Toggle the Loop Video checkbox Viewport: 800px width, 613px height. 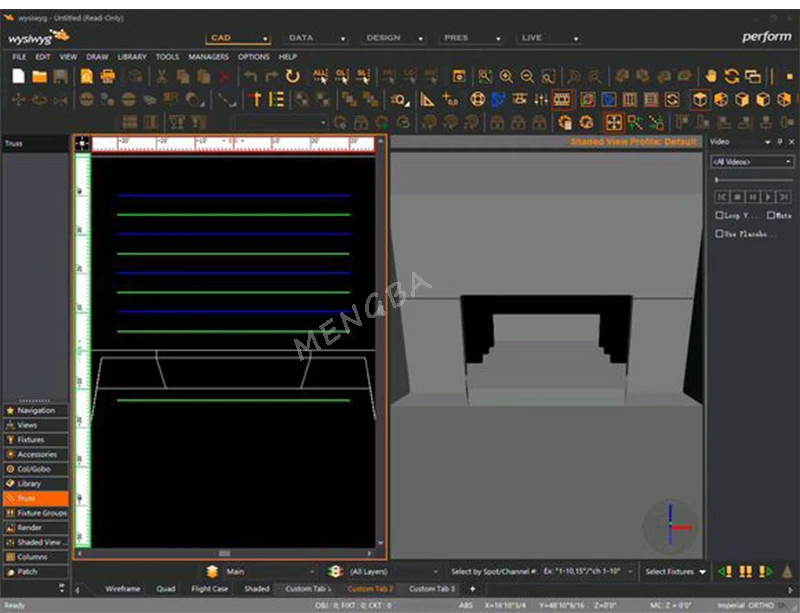(719, 215)
